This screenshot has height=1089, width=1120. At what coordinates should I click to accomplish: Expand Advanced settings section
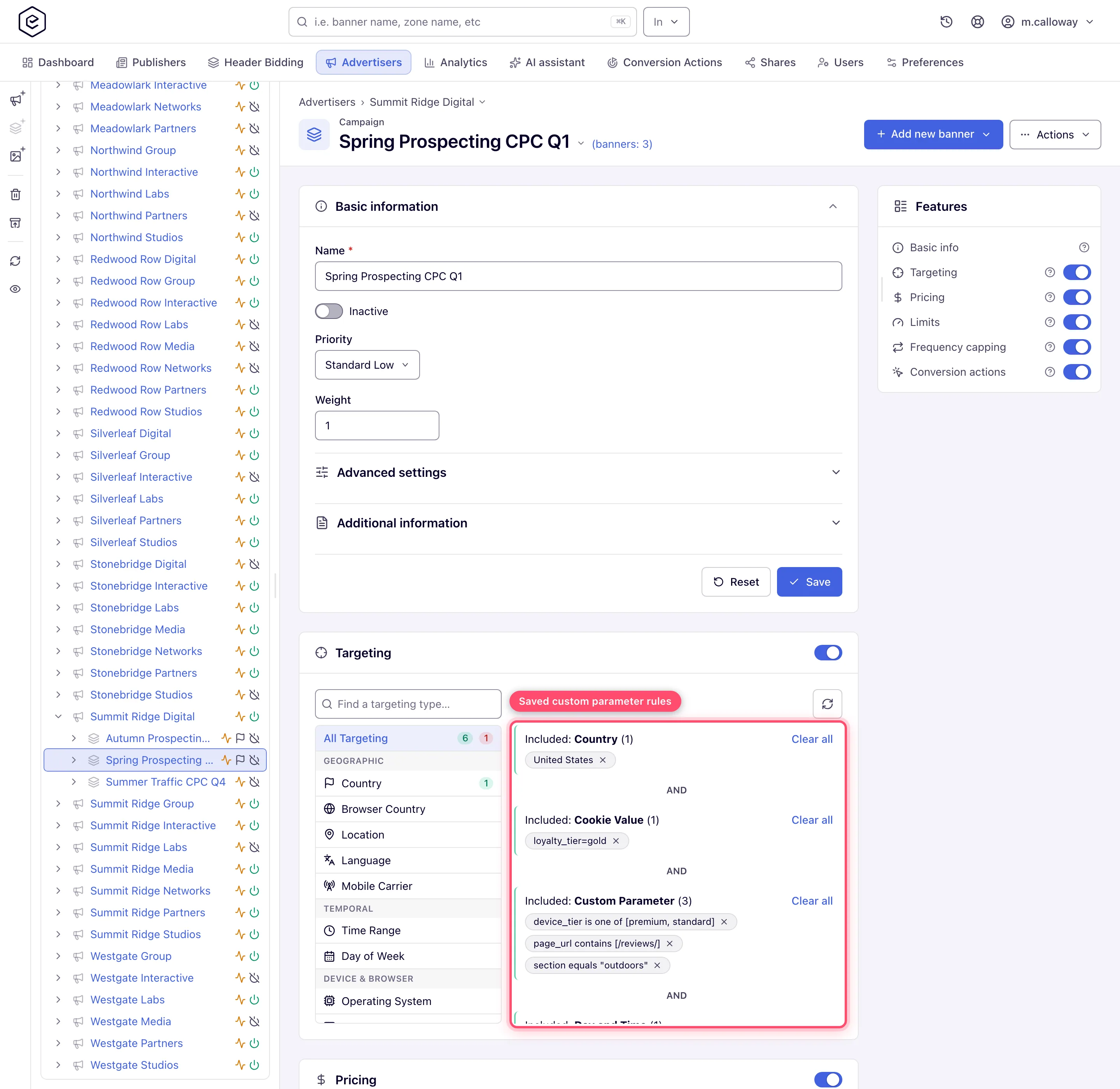578,473
